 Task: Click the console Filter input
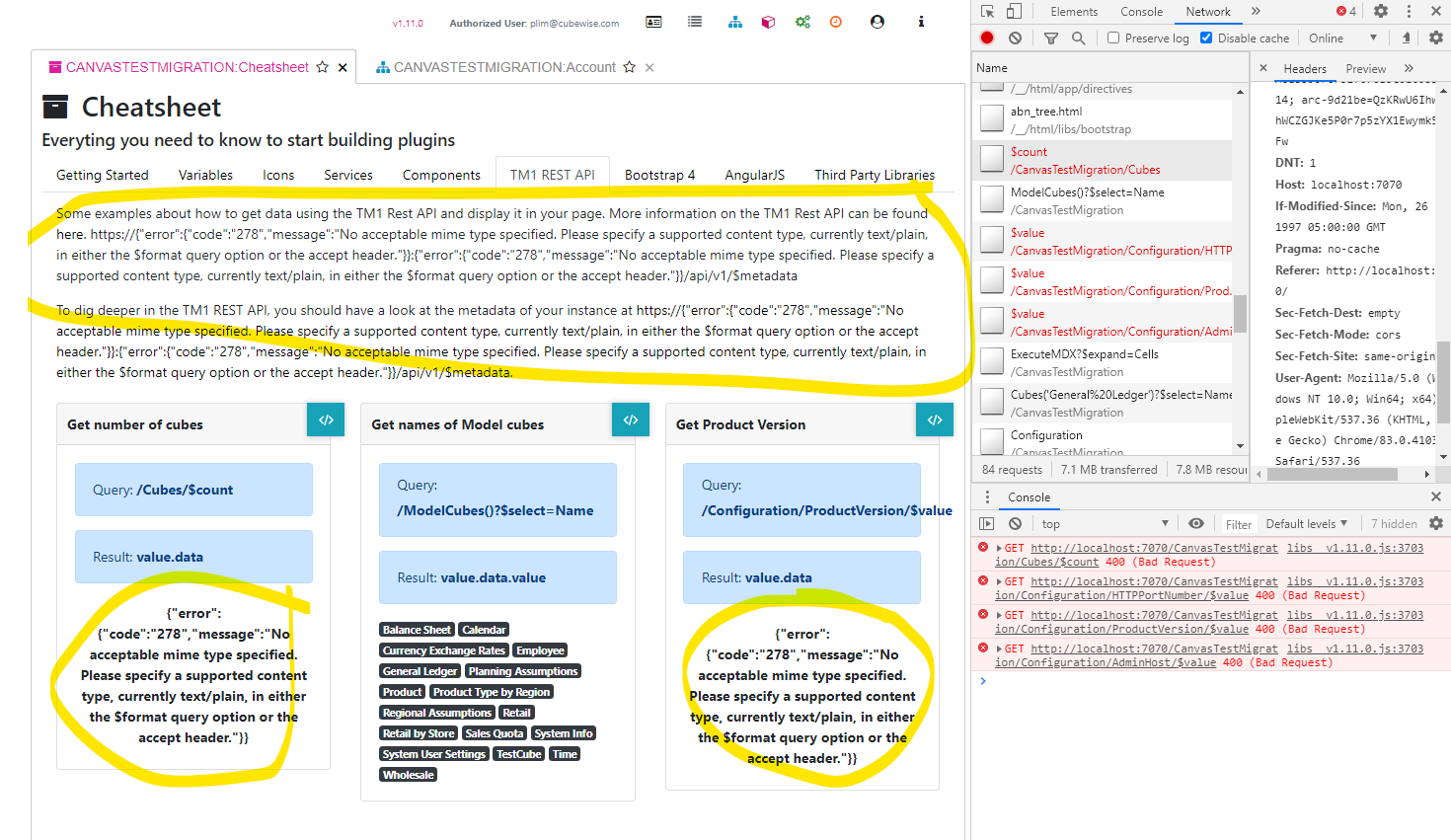[x=1239, y=524]
